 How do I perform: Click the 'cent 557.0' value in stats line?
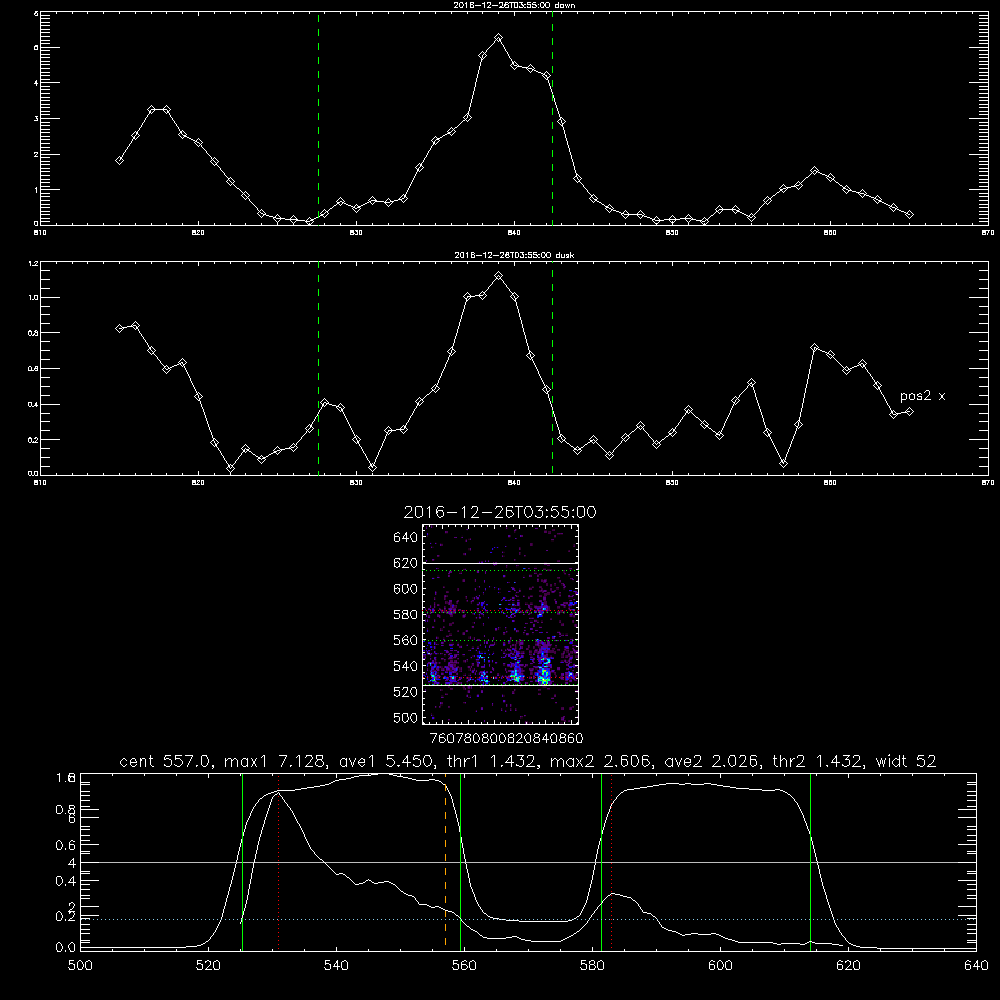165,761
